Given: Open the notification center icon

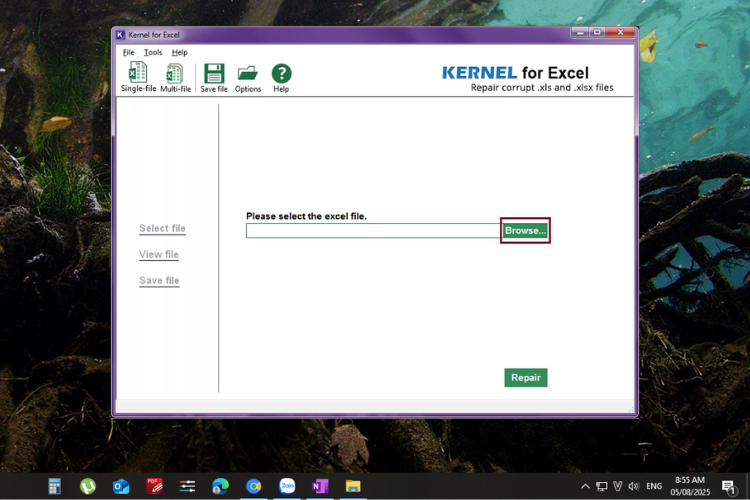Looking at the screenshot, I should (x=729, y=487).
